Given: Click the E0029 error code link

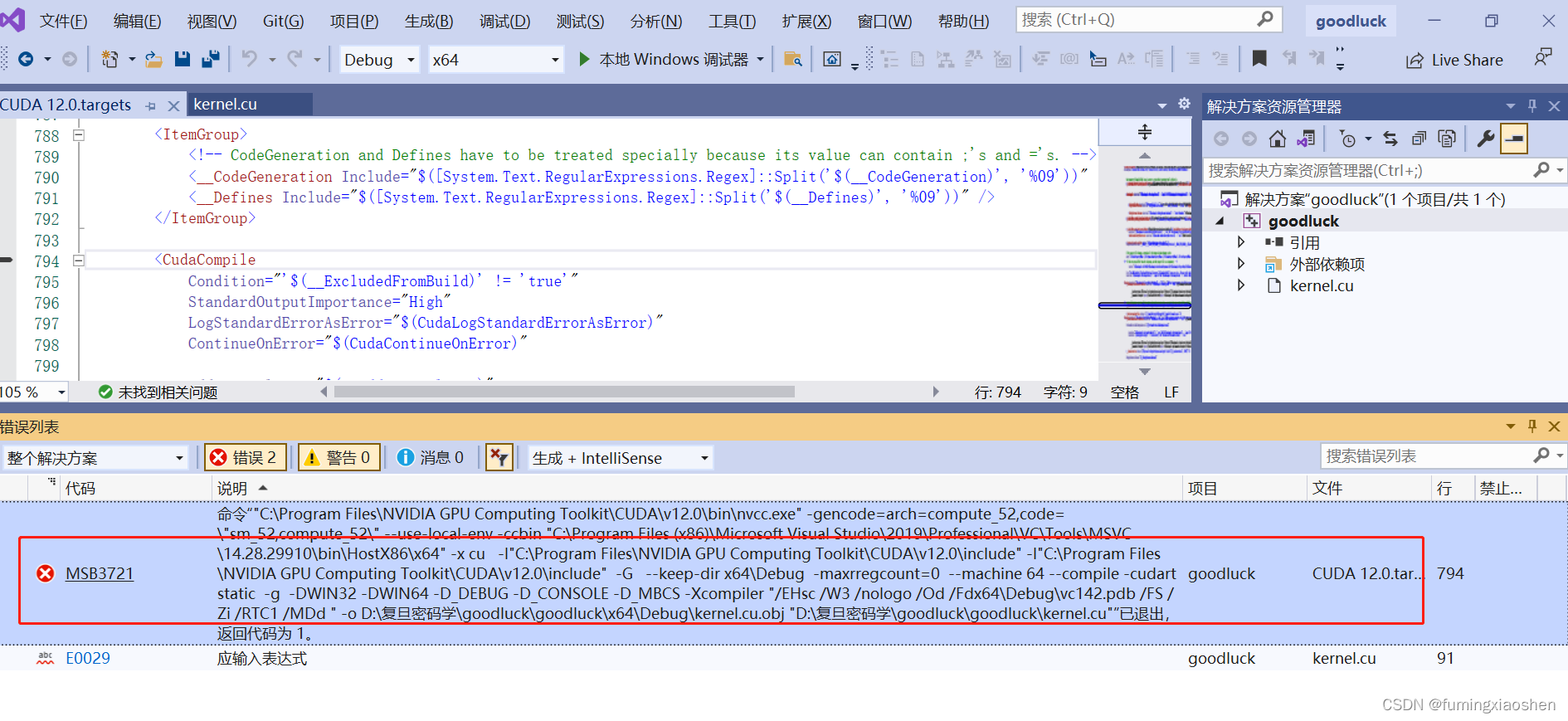Looking at the screenshot, I should pos(88,658).
